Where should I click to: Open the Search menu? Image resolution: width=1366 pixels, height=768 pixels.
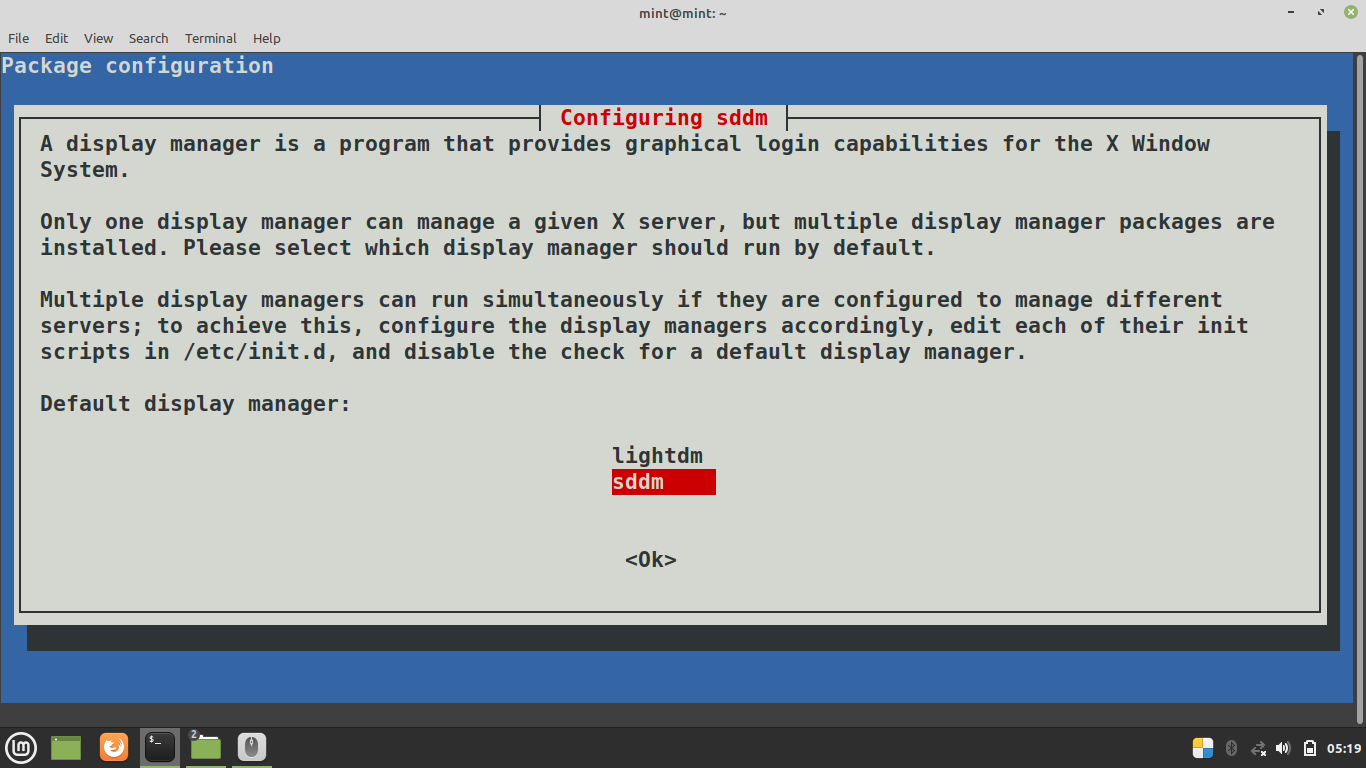point(148,38)
